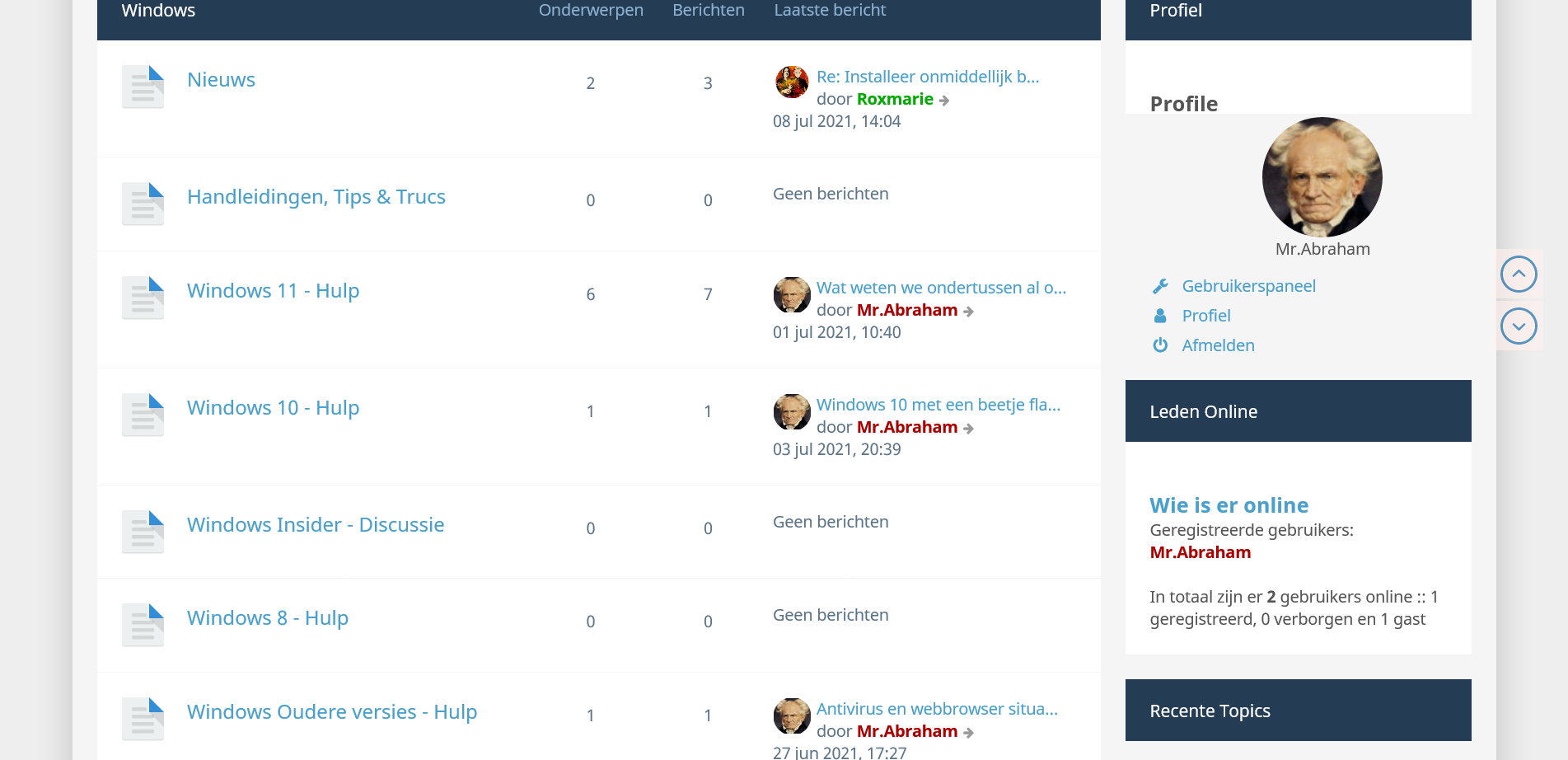Click Roxmarie's avatar in Nieuws row
Image resolution: width=1568 pixels, height=760 pixels.
791,82
